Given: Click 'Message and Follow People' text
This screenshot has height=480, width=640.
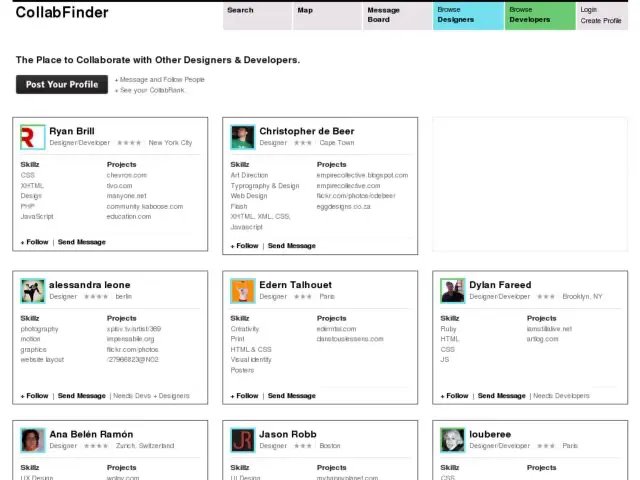Looking at the screenshot, I should pos(160,80).
